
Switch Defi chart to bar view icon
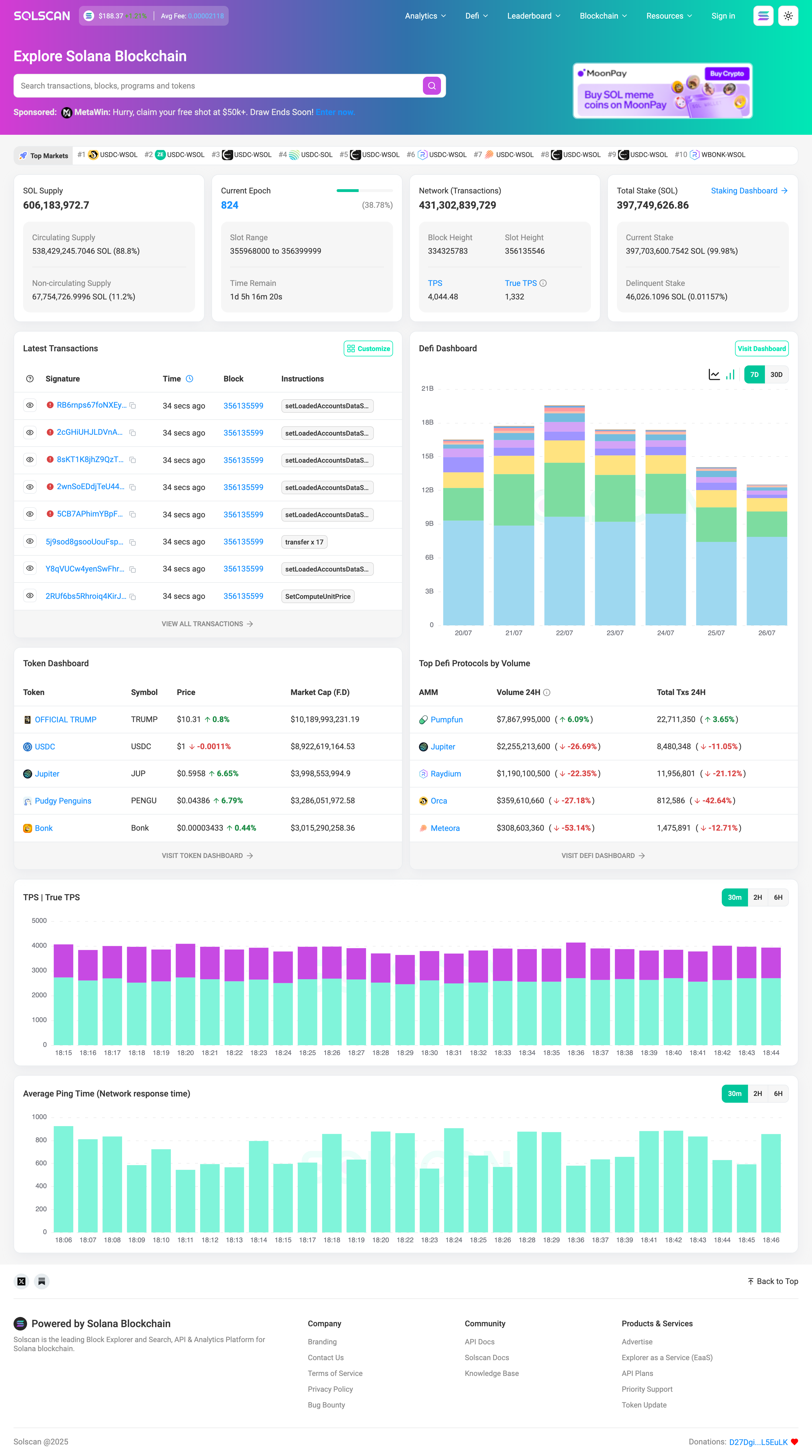click(730, 375)
